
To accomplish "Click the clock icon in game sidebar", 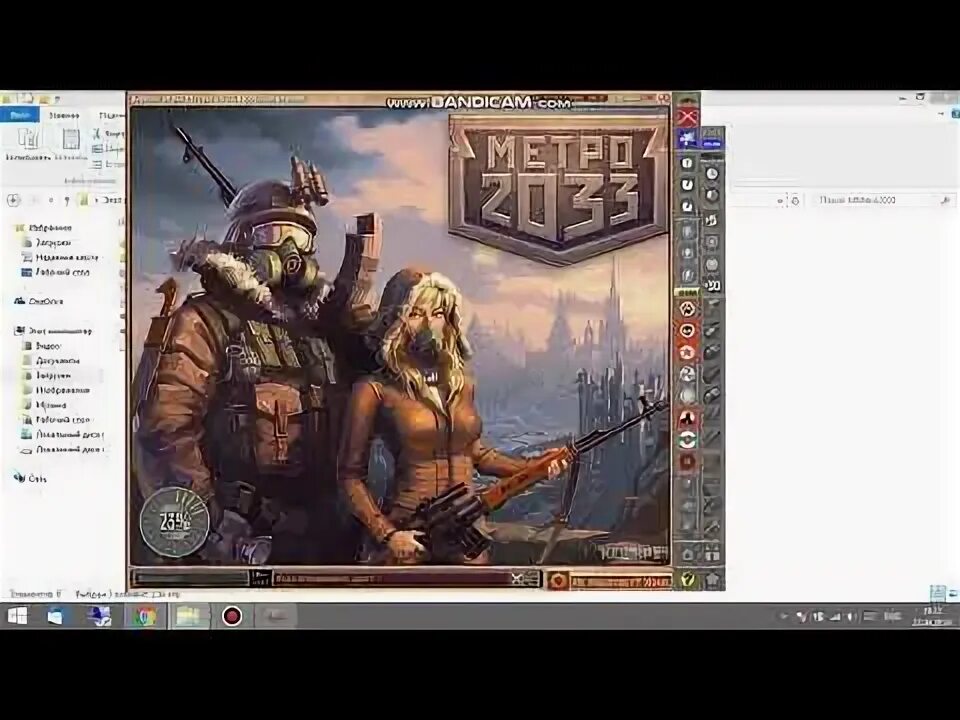I will click(x=711, y=174).
